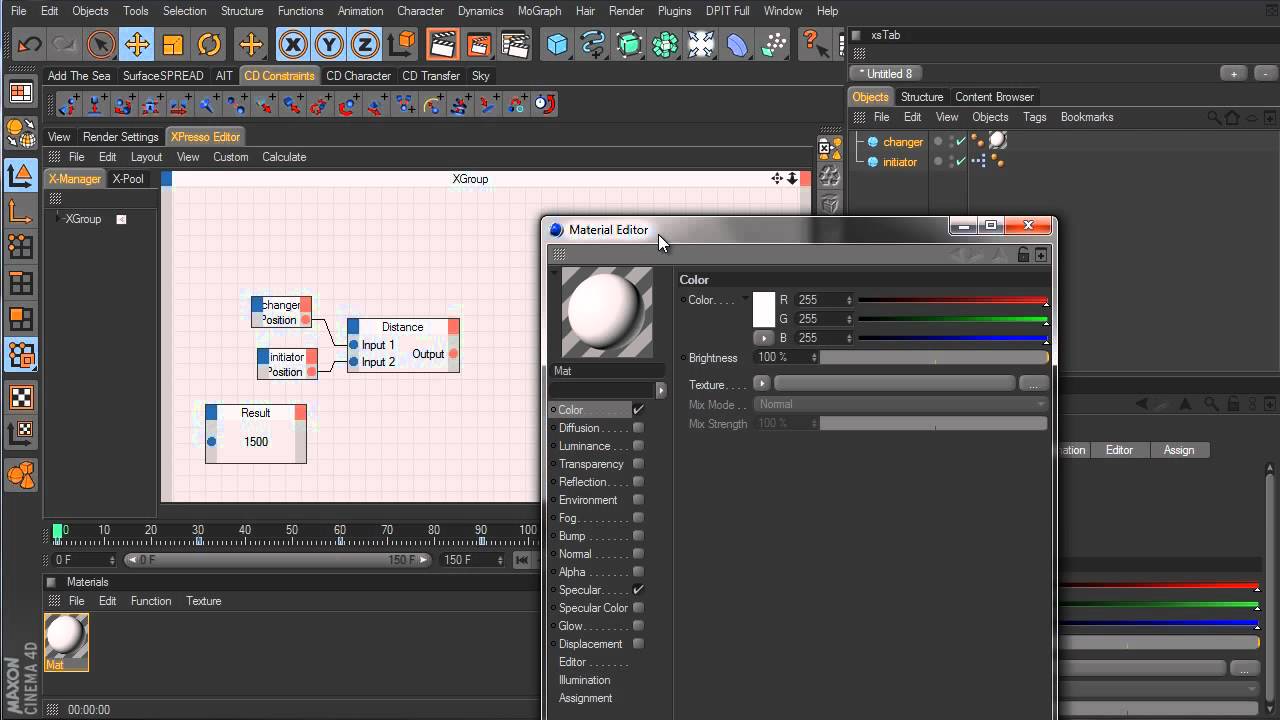Disable the Color channel checkbox
Image resolution: width=1280 pixels, height=720 pixels.
pyautogui.click(x=638, y=410)
